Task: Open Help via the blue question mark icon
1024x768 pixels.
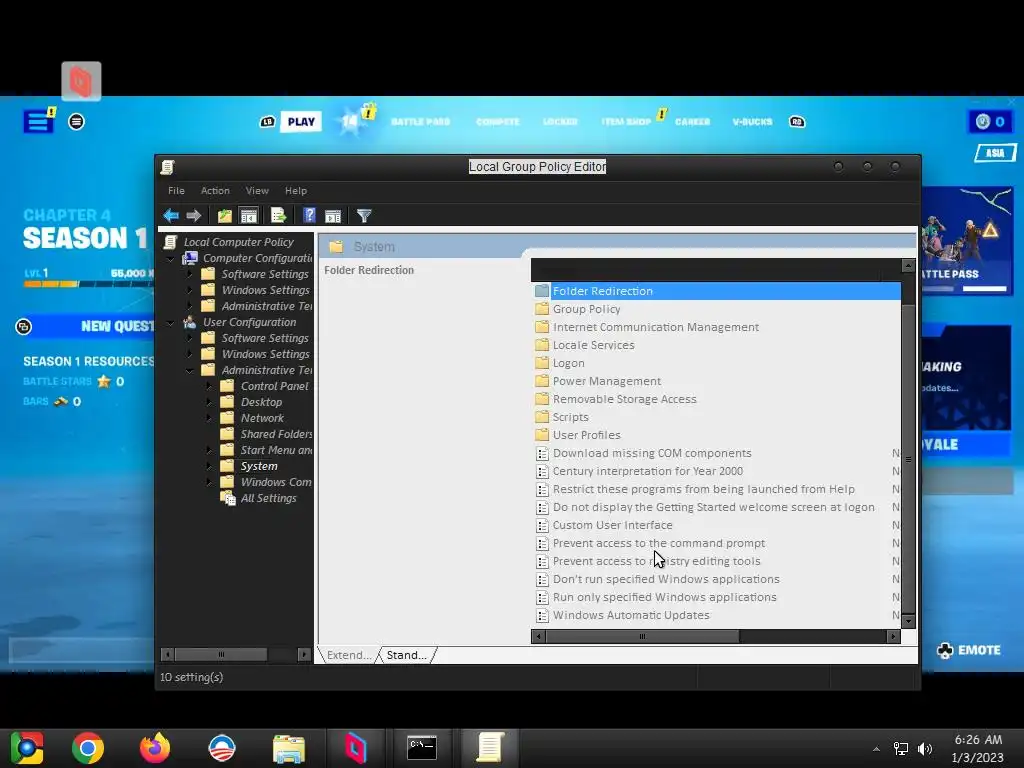Action: tap(310, 216)
